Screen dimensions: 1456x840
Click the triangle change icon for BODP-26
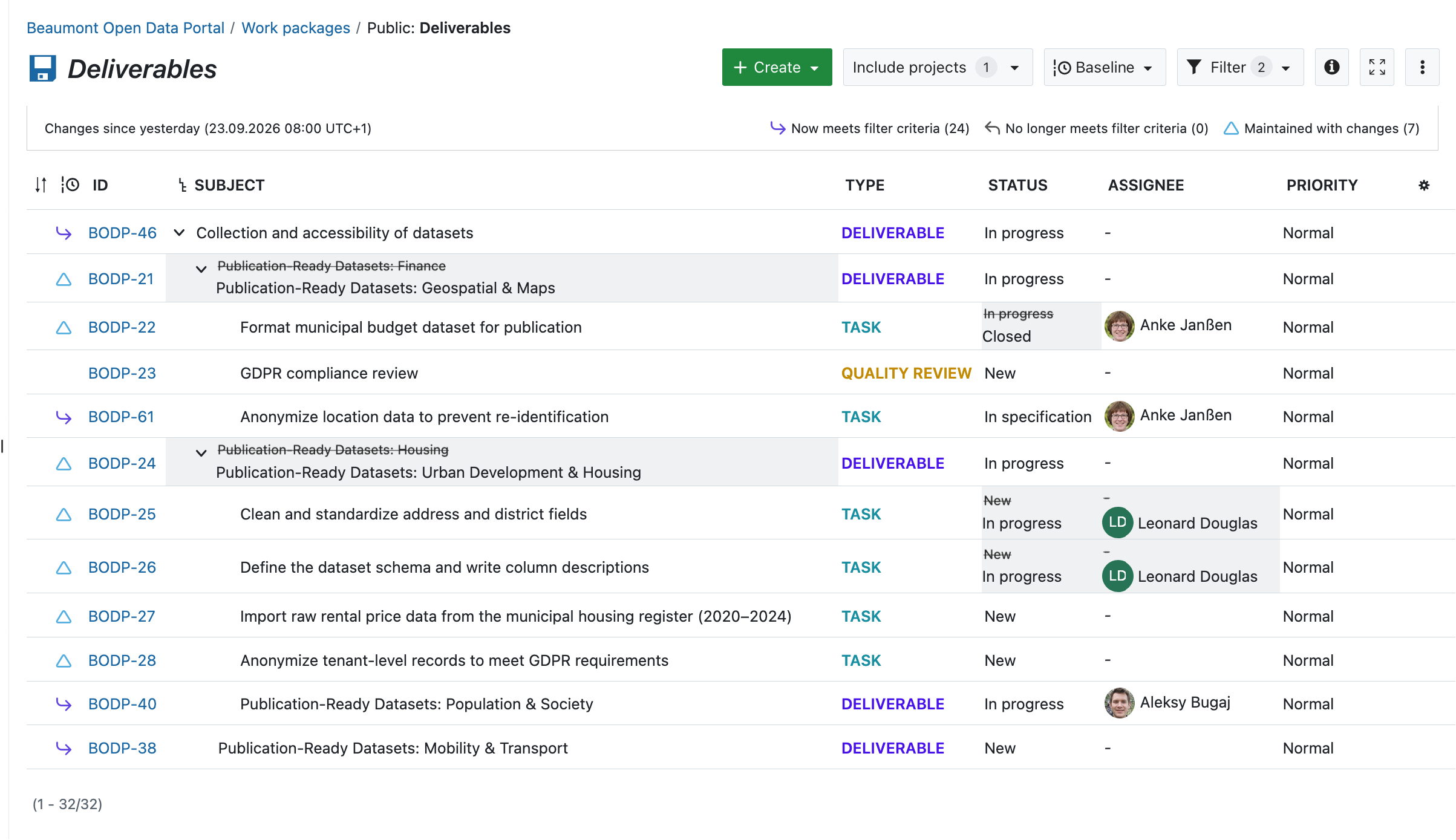(x=64, y=568)
